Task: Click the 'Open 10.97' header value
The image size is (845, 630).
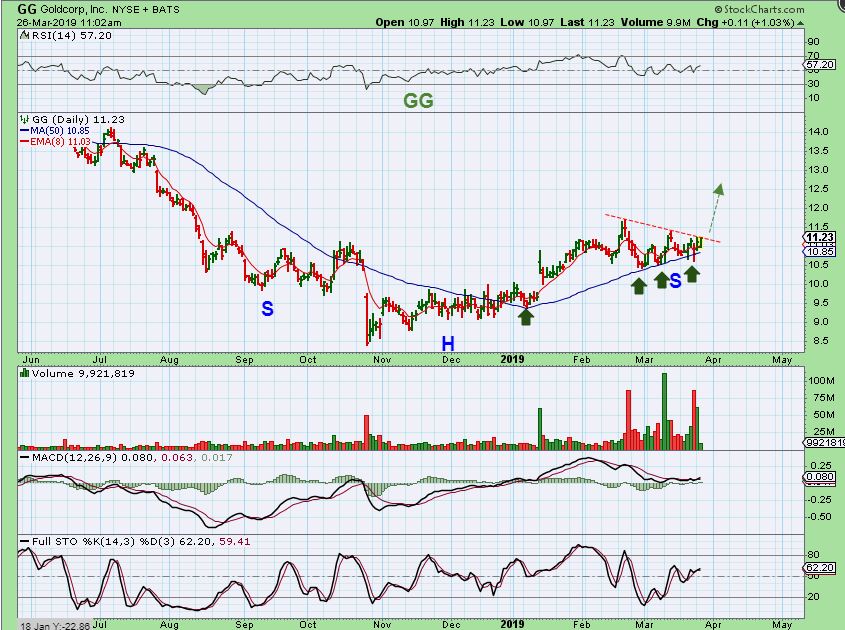Action: point(405,23)
